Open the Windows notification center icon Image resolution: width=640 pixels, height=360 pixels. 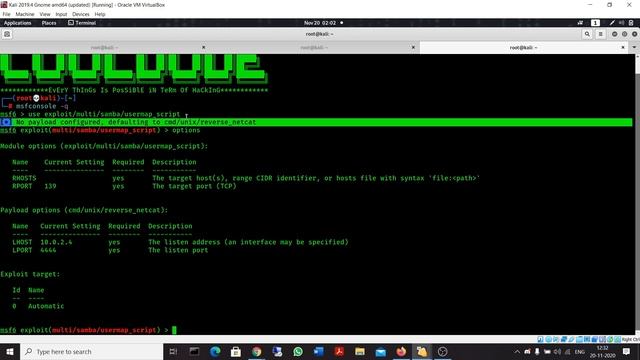tap(627, 351)
